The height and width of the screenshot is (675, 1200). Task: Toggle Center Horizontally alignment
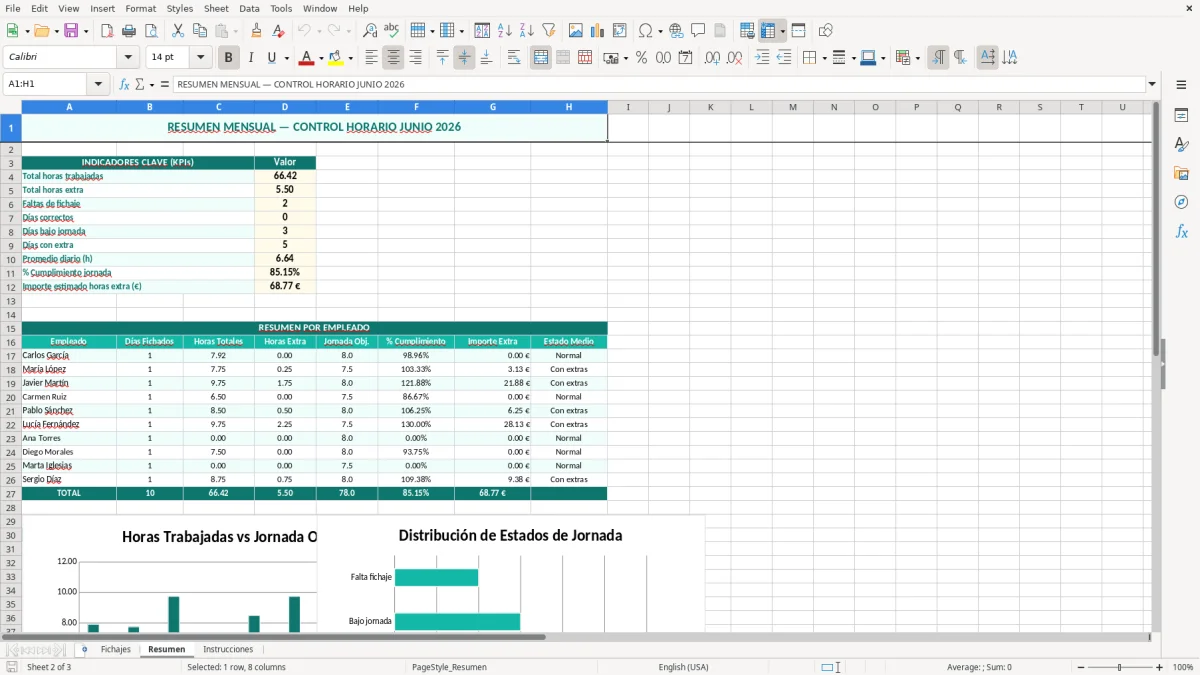click(x=394, y=58)
